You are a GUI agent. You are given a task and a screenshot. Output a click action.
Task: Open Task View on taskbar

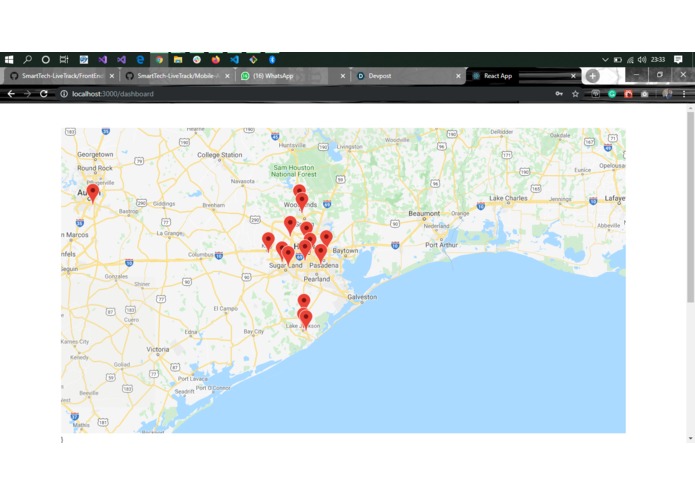[x=64, y=59]
